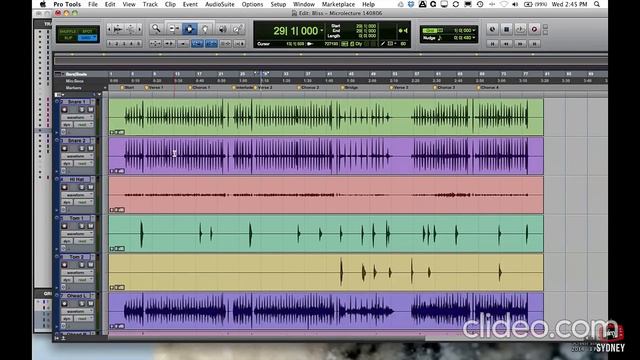Open main counter format dropdown arrow

click(x=322, y=30)
